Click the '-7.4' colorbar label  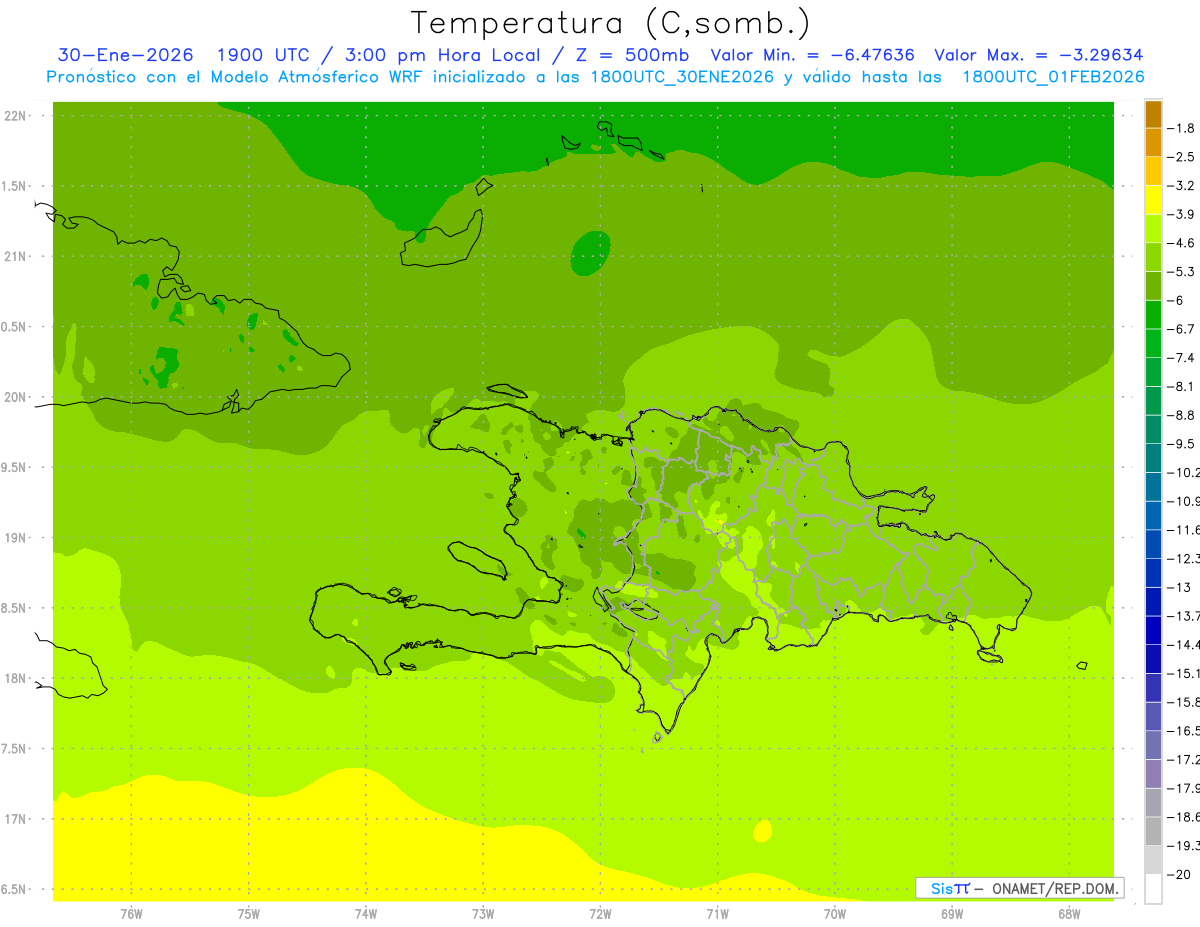(1182, 358)
